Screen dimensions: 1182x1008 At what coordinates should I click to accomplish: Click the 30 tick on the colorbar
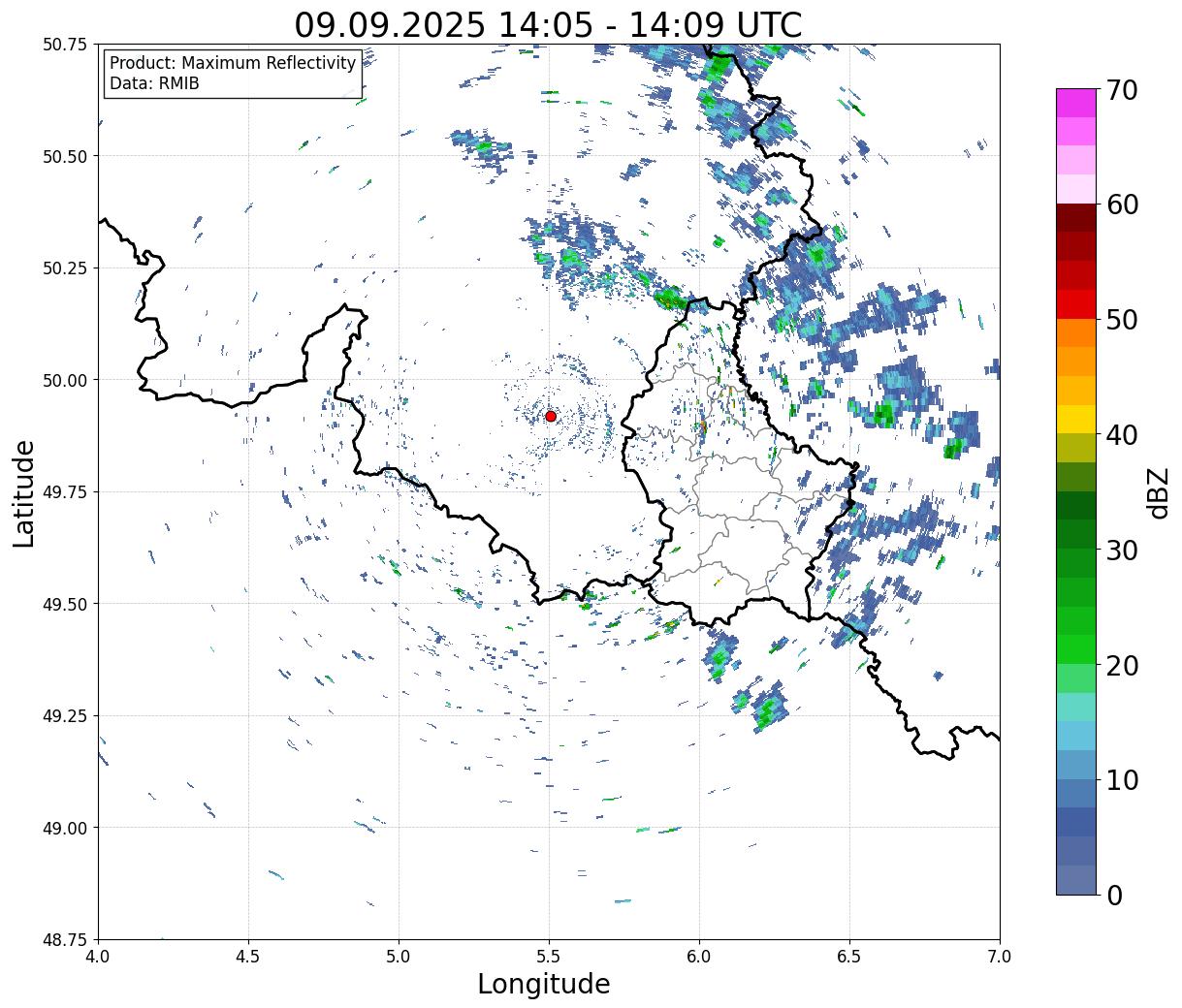pyautogui.click(x=1122, y=550)
